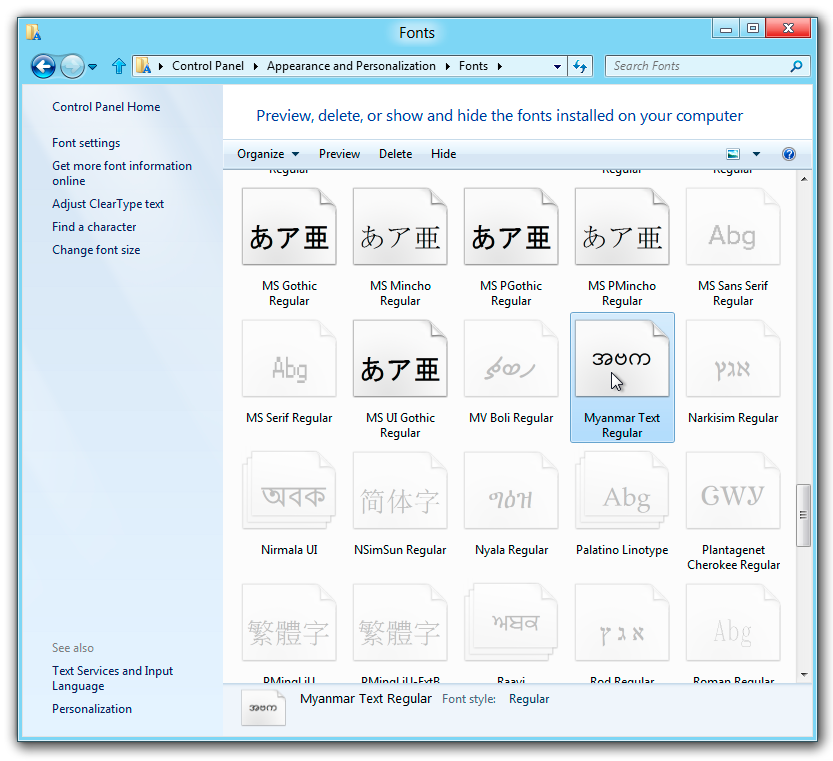The height and width of the screenshot is (761, 833).
Task: Open Change font size
Action: coord(96,250)
